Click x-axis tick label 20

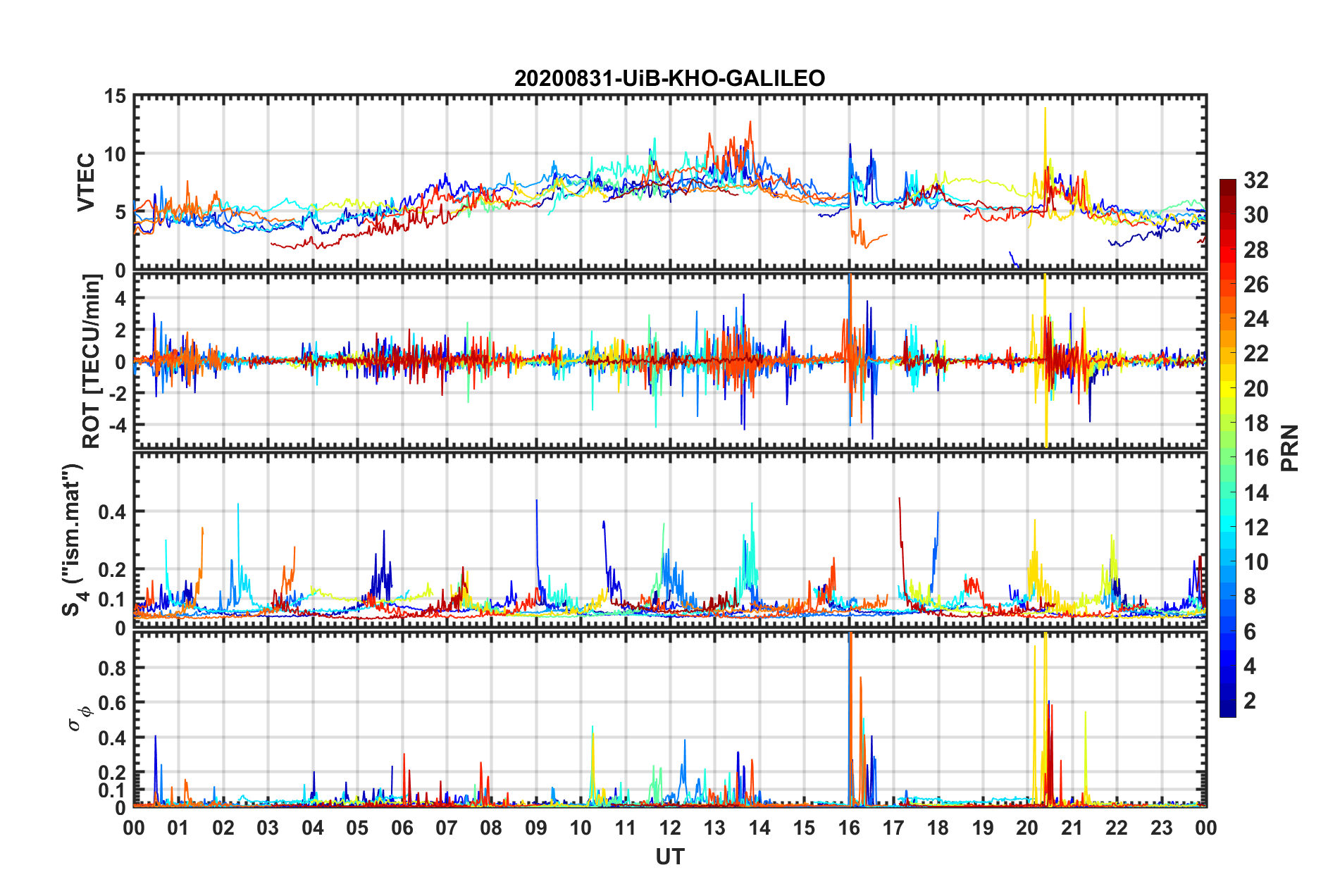tap(1027, 828)
